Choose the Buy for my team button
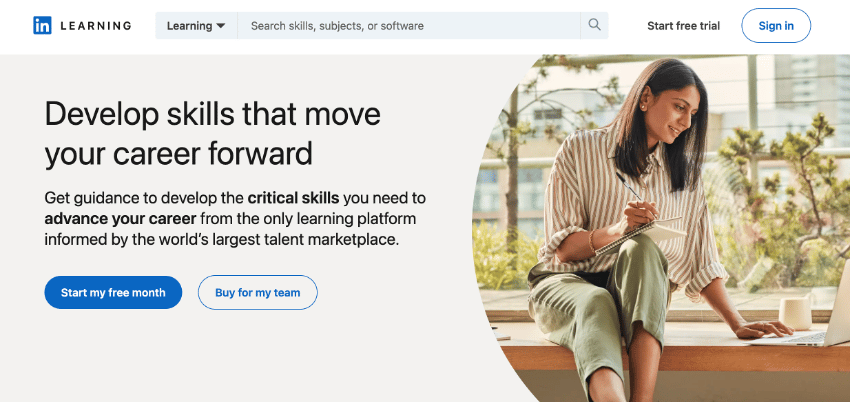The width and height of the screenshot is (850, 402). click(x=257, y=293)
